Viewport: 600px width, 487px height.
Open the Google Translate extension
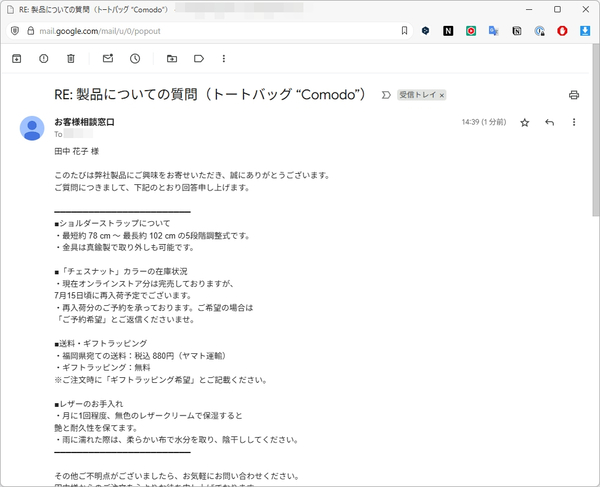494,31
